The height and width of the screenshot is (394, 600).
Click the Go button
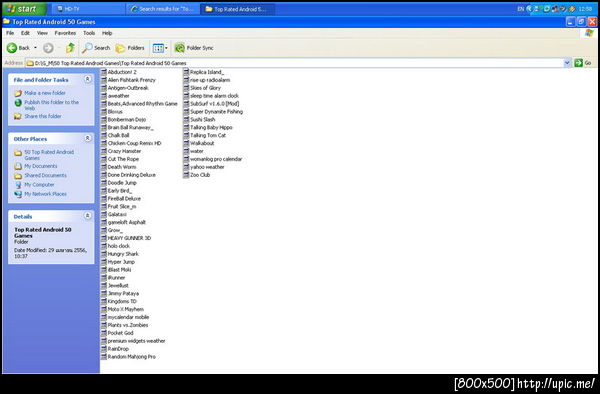(583, 63)
